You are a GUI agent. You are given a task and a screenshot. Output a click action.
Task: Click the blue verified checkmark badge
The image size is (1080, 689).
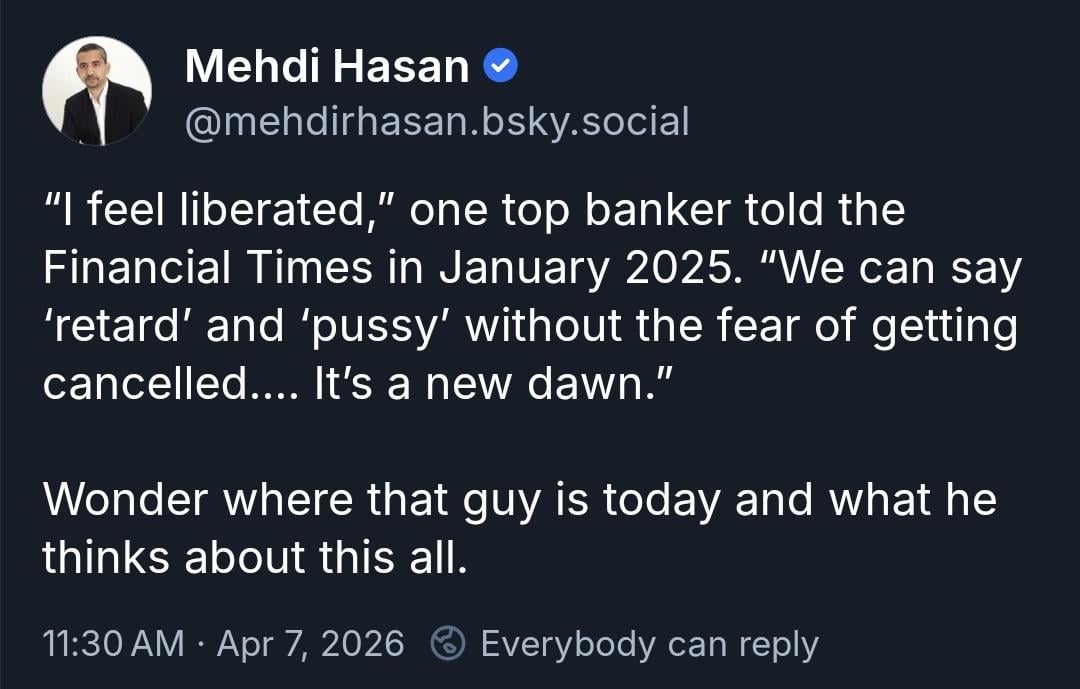click(x=500, y=68)
